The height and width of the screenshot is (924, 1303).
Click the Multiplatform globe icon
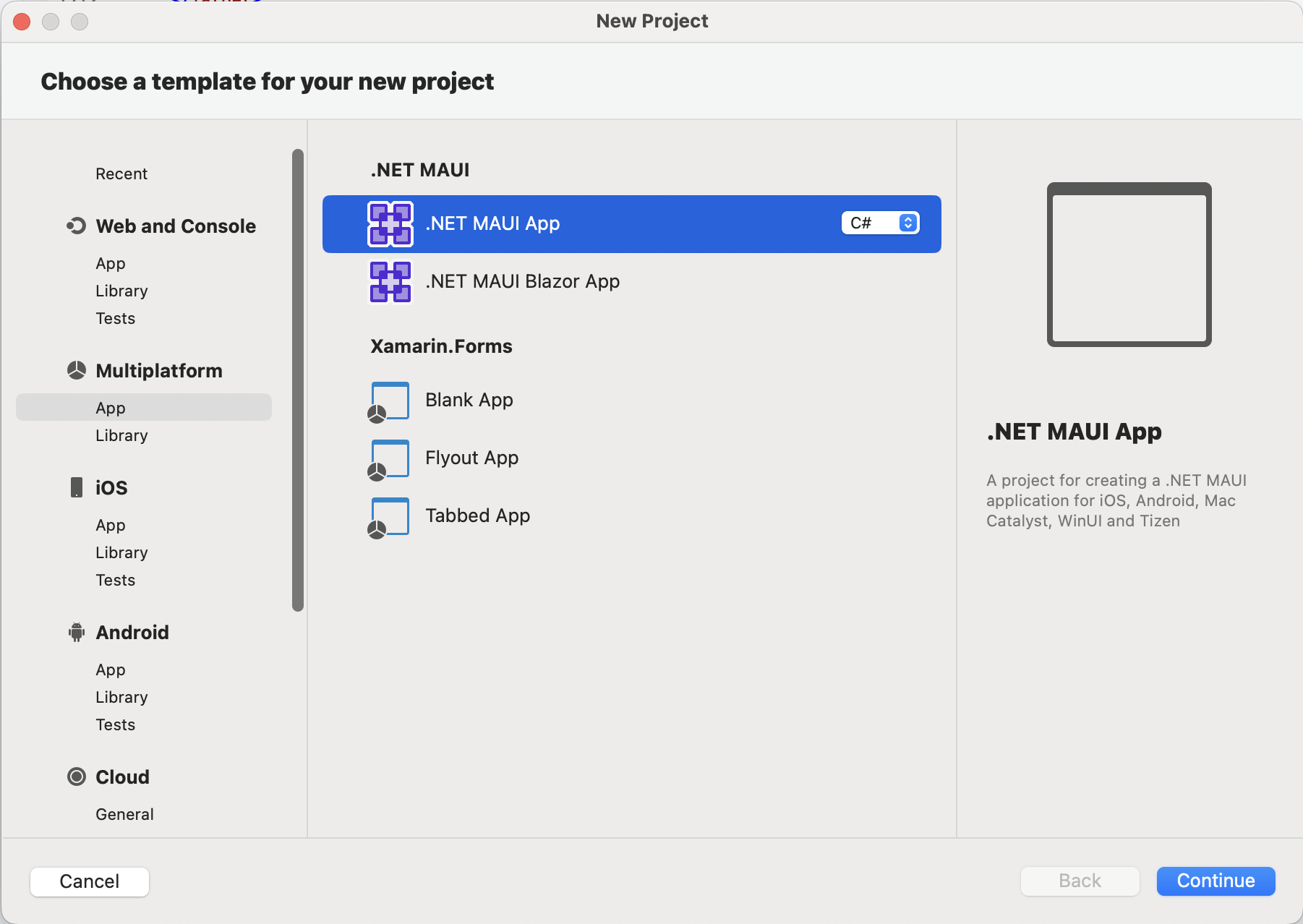[x=77, y=369]
